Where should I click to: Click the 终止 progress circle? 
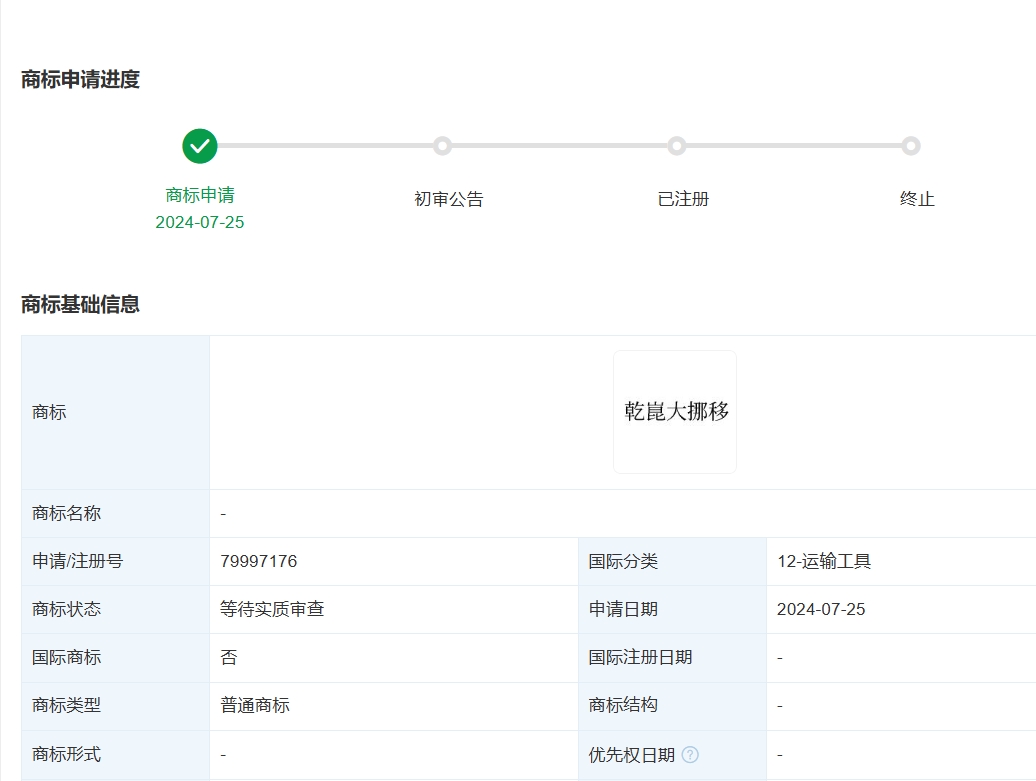tap(911, 145)
